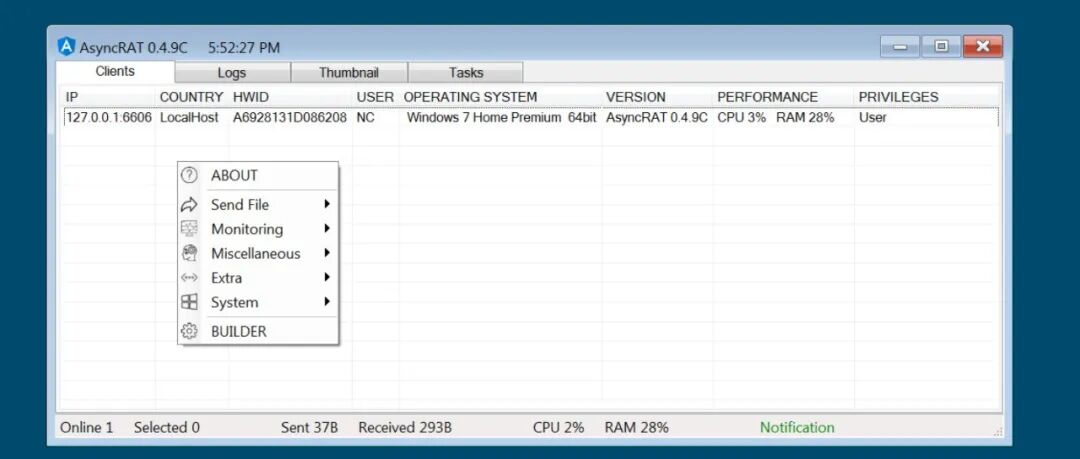Click the System windows icon

pyautogui.click(x=189, y=302)
